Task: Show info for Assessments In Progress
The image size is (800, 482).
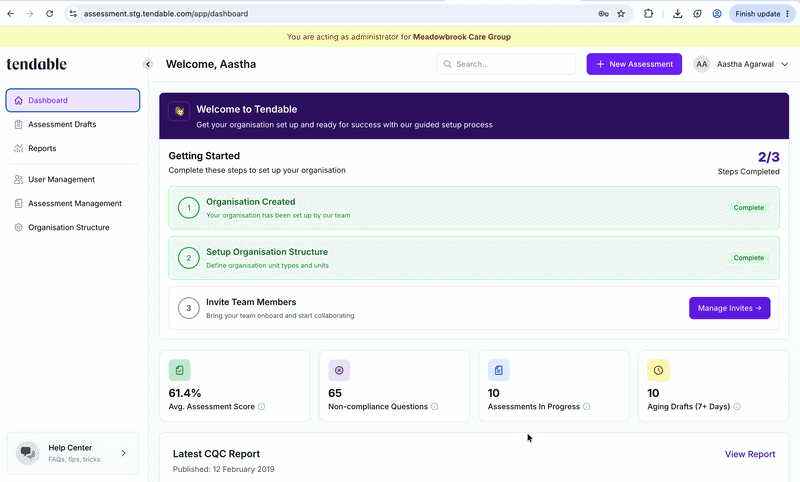Action: click(587, 407)
